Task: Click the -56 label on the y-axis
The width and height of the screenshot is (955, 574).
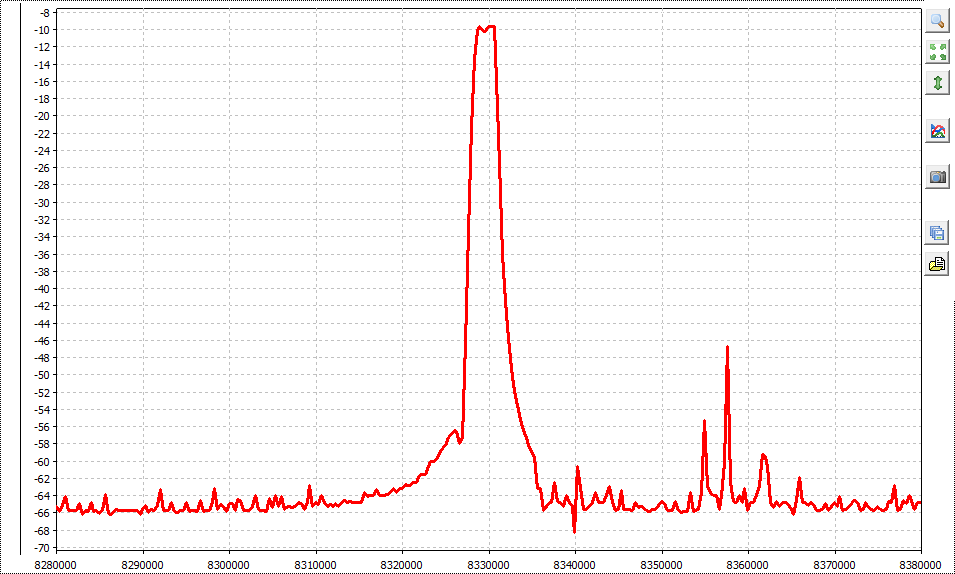Action: [42, 427]
